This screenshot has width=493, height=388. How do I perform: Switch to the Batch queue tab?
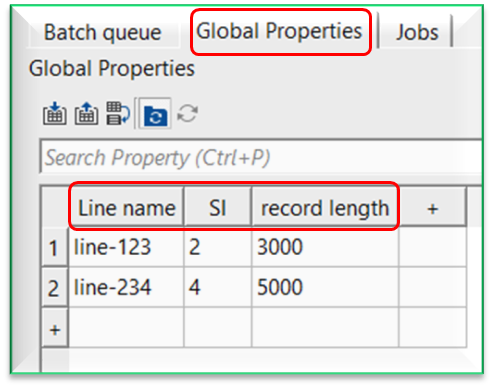103,33
